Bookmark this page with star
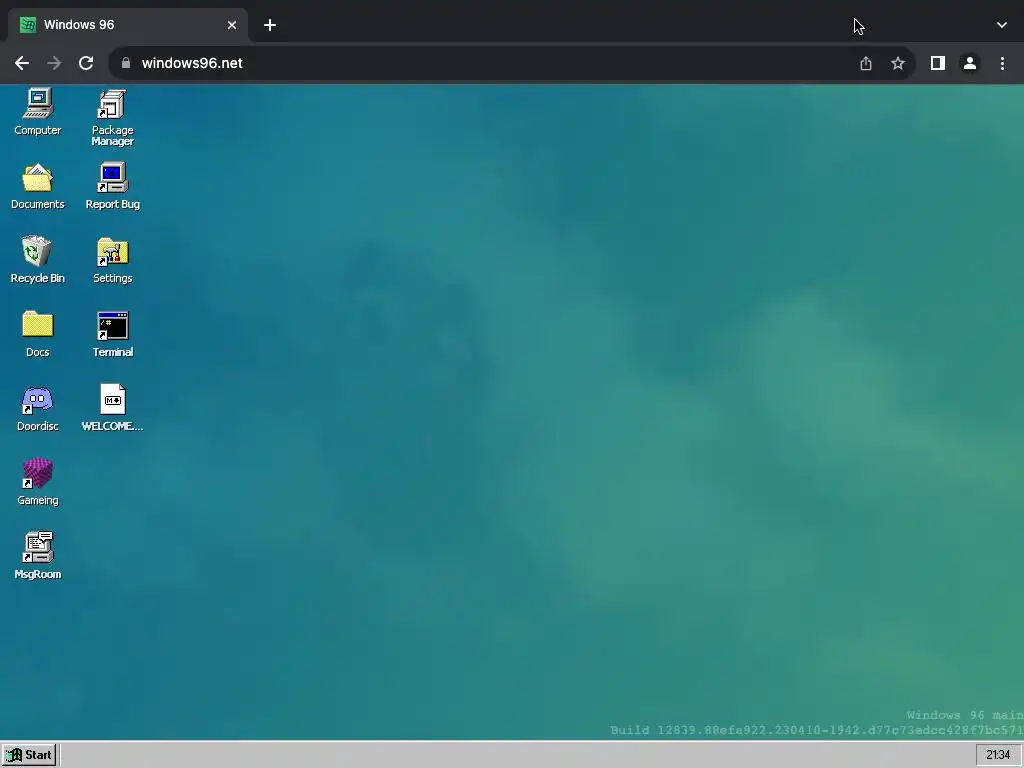Screen dimensions: 1024x768 point(898,63)
